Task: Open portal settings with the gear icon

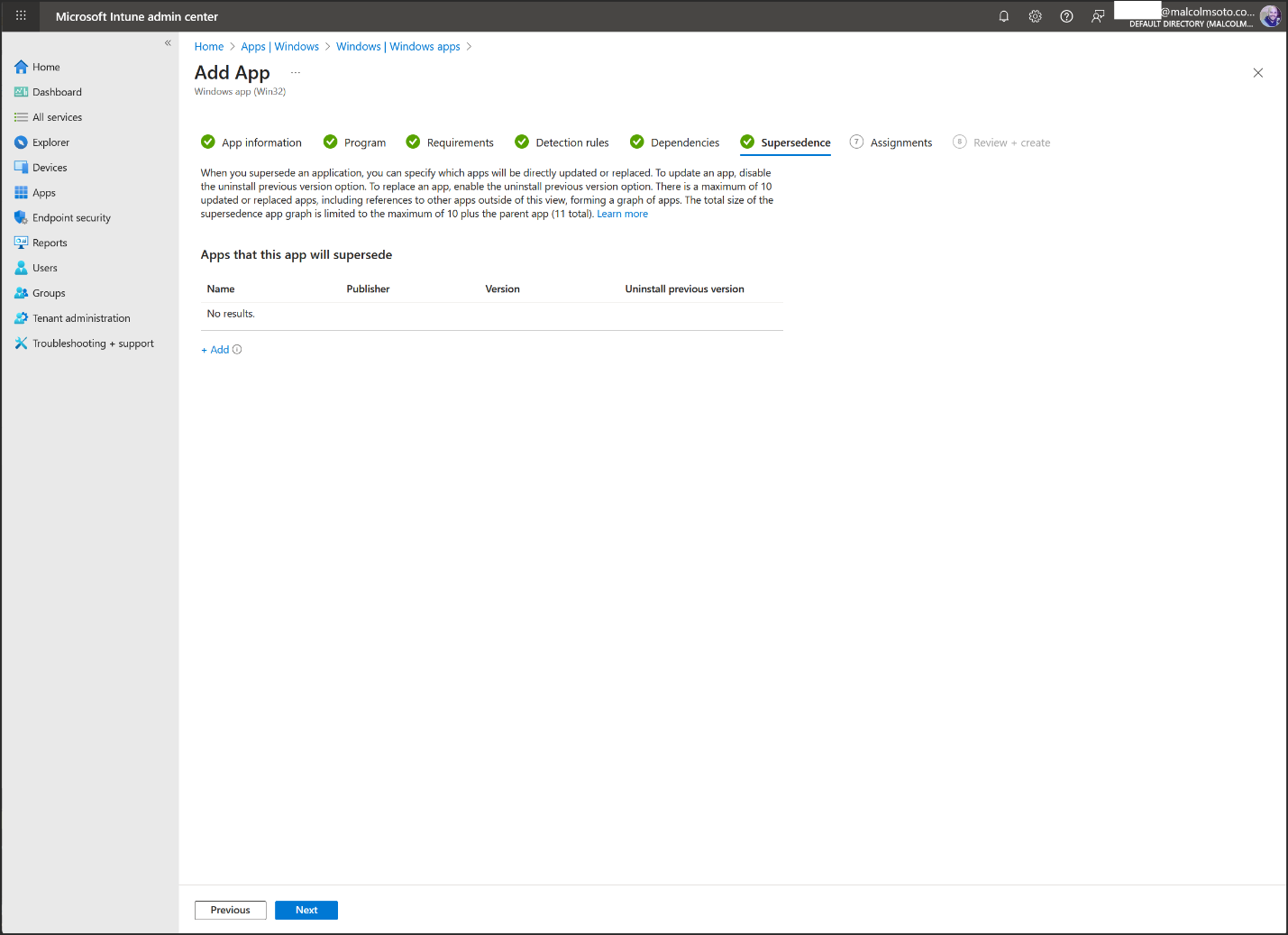Action: click(x=1035, y=16)
